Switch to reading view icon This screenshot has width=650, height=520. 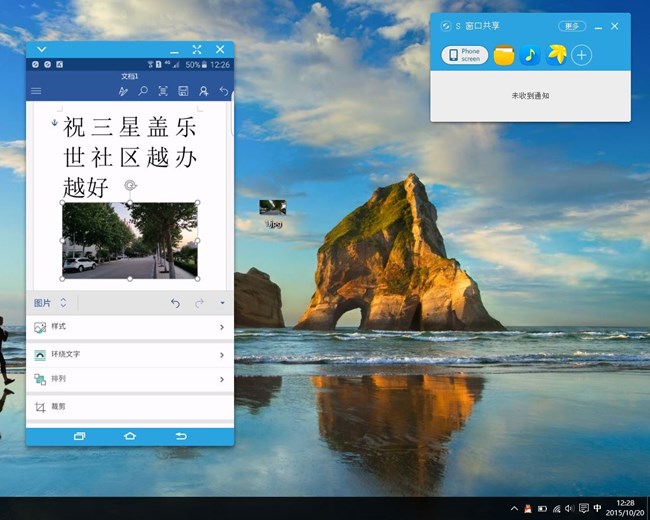click(x=163, y=91)
